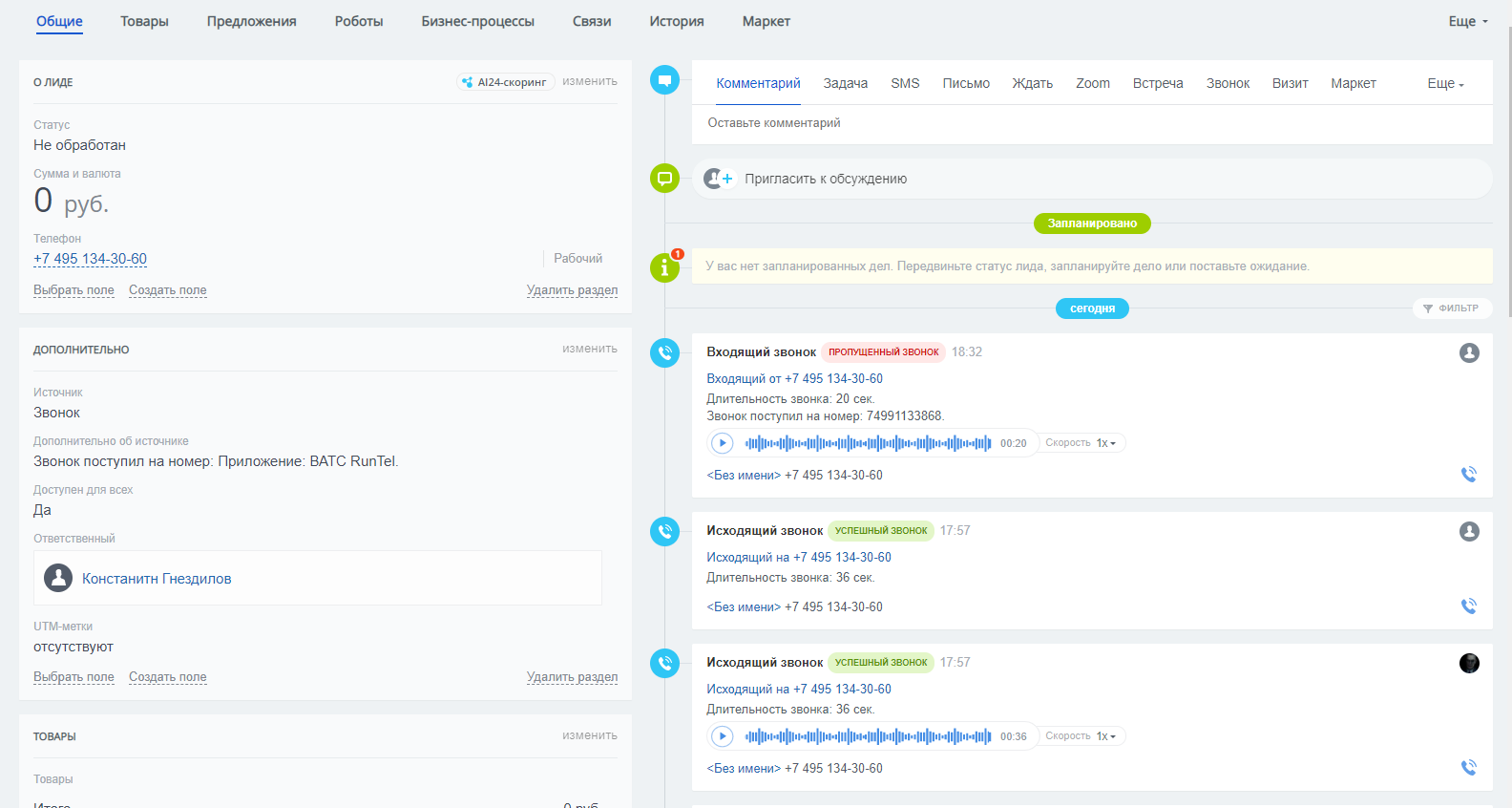Viewport: 1512px width, 808px height.
Task: Open the user avatar on the missed call card
Action: click(x=1469, y=352)
